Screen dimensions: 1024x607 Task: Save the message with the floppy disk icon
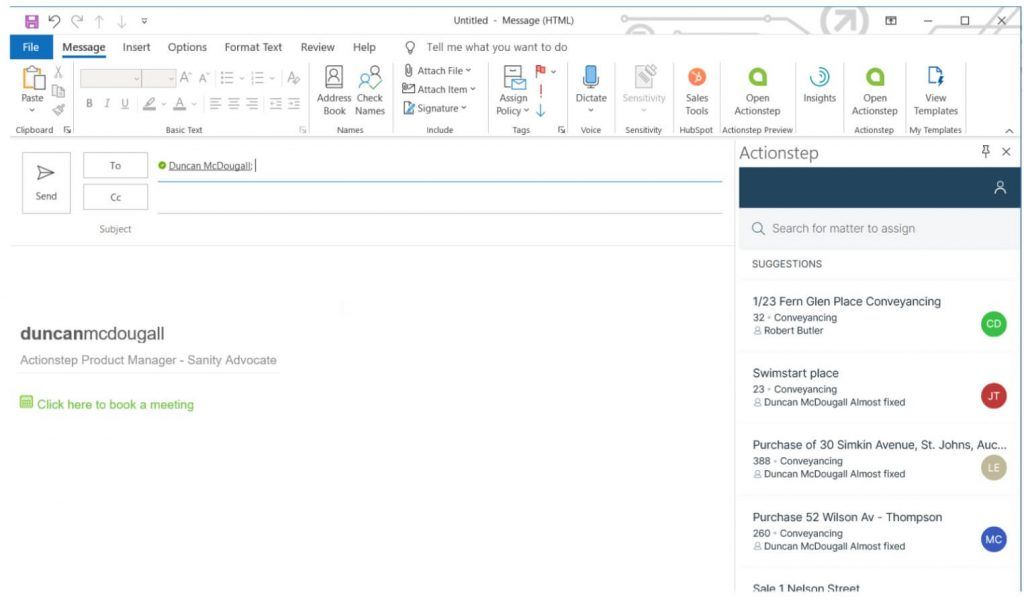click(x=31, y=21)
